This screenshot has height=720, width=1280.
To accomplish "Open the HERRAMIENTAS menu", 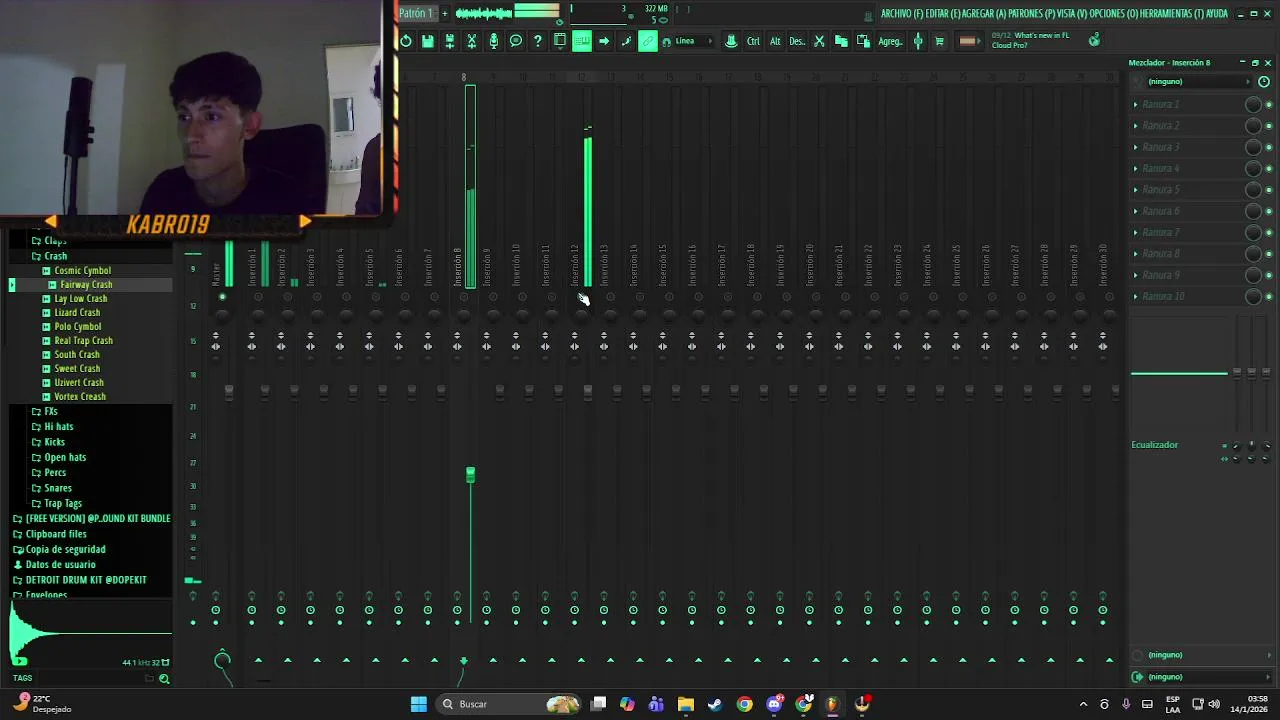I will [1173, 14].
